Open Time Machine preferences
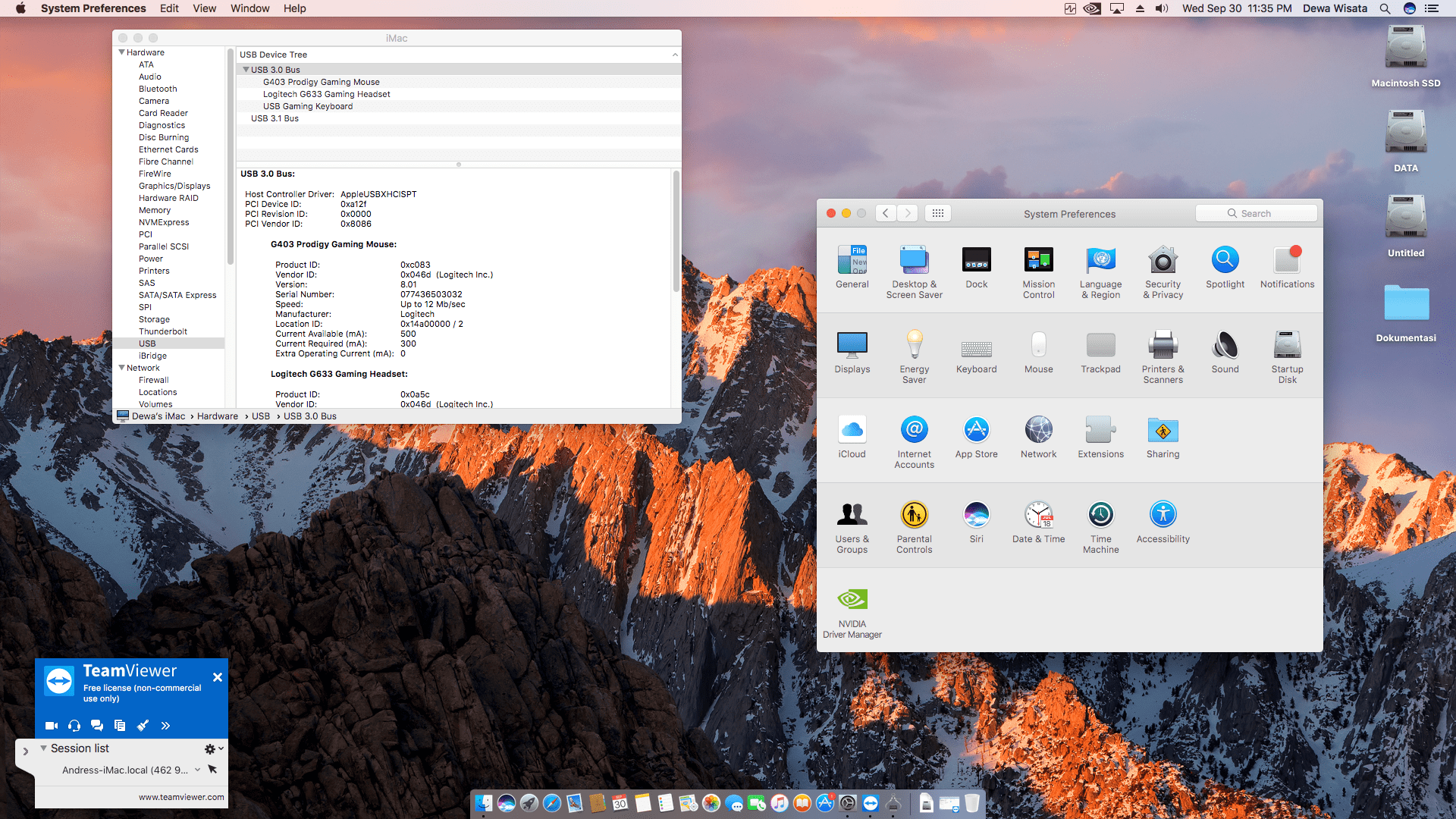The width and height of the screenshot is (1456, 819). (1100, 516)
